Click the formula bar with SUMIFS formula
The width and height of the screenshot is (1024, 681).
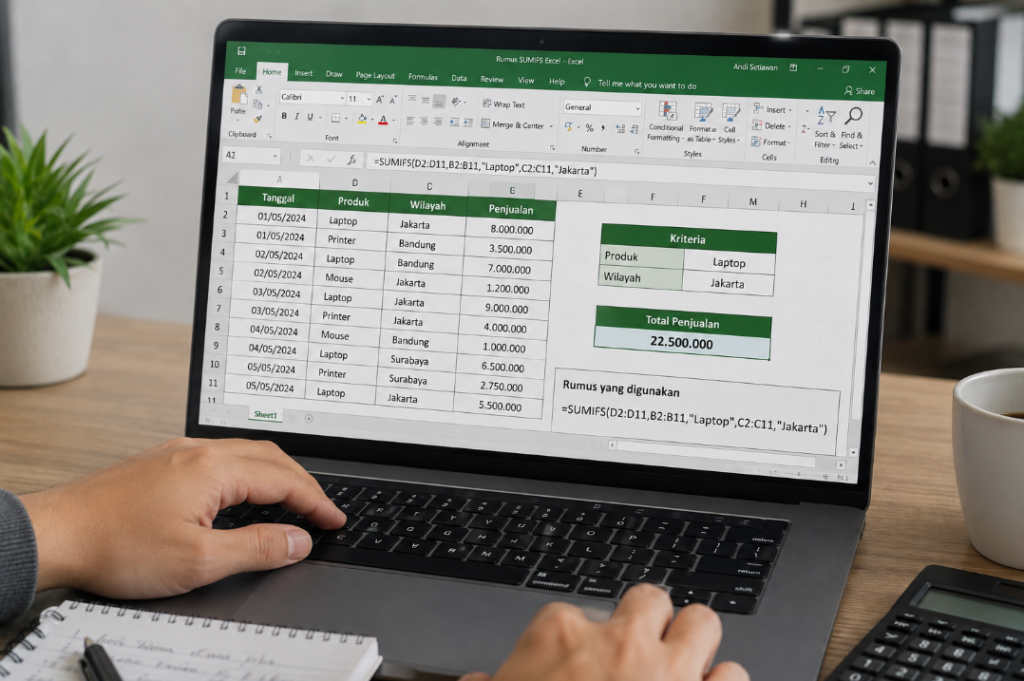coord(619,173)
